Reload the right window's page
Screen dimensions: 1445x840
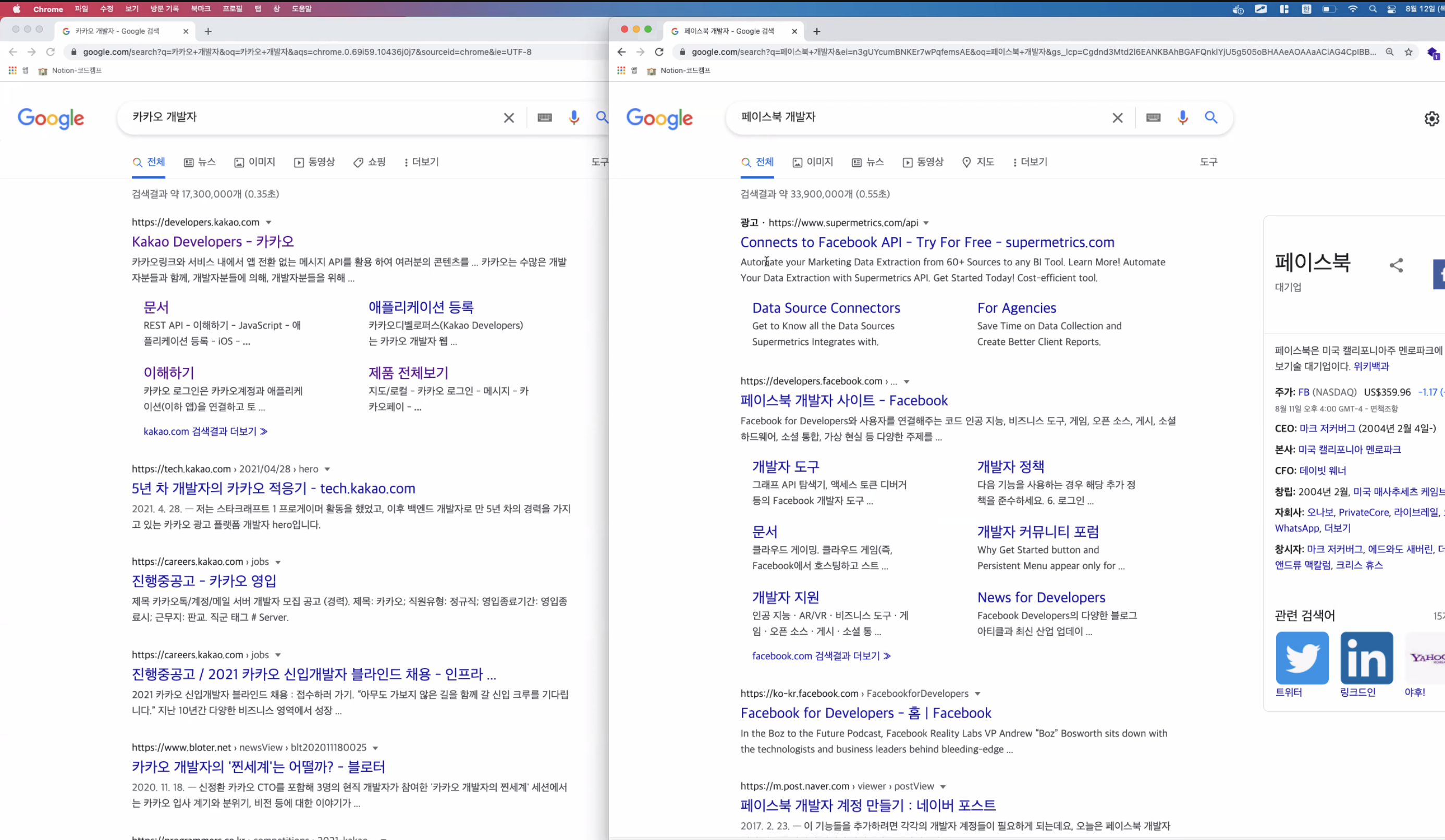[659, 52]
